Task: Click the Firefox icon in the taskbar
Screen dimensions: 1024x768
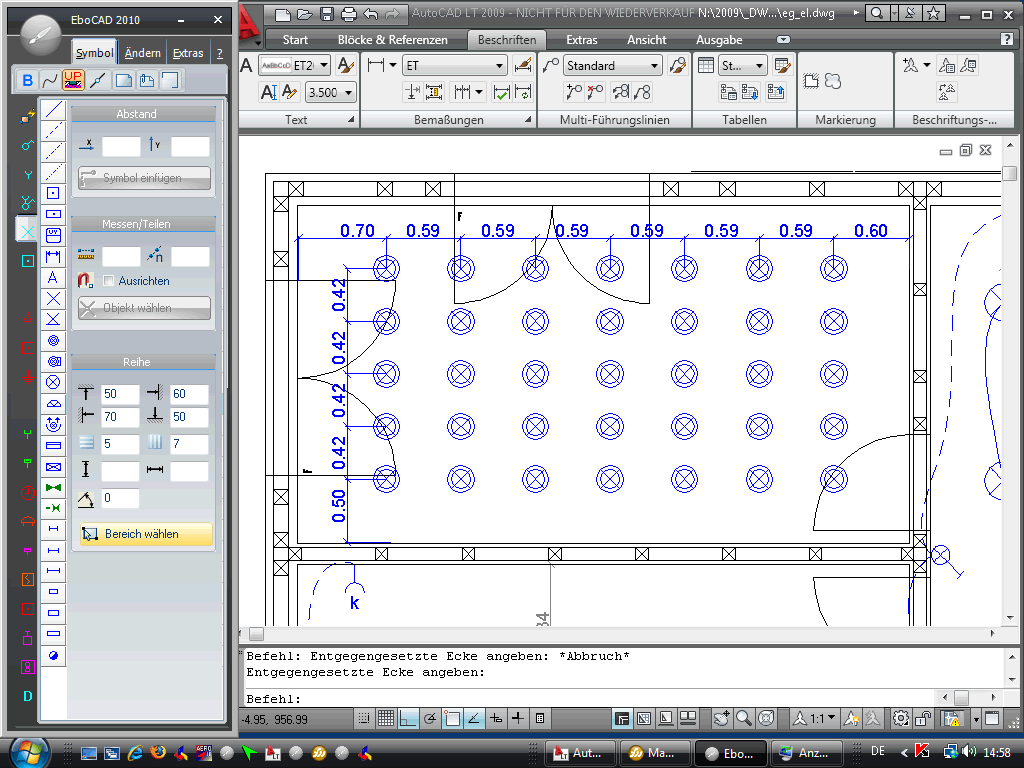Action: tap(156, 752)
